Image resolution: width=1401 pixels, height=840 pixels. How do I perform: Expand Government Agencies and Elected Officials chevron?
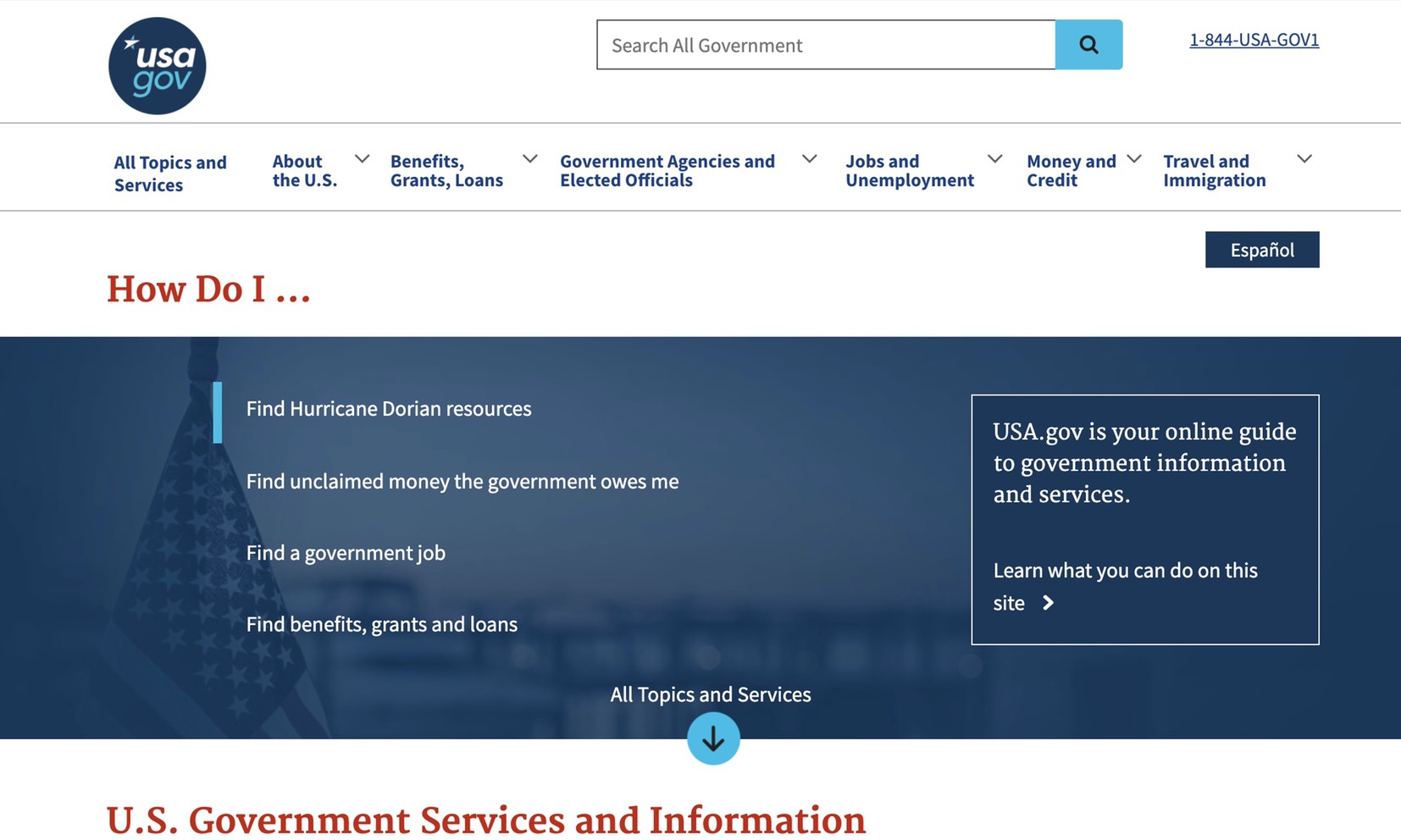810,159
